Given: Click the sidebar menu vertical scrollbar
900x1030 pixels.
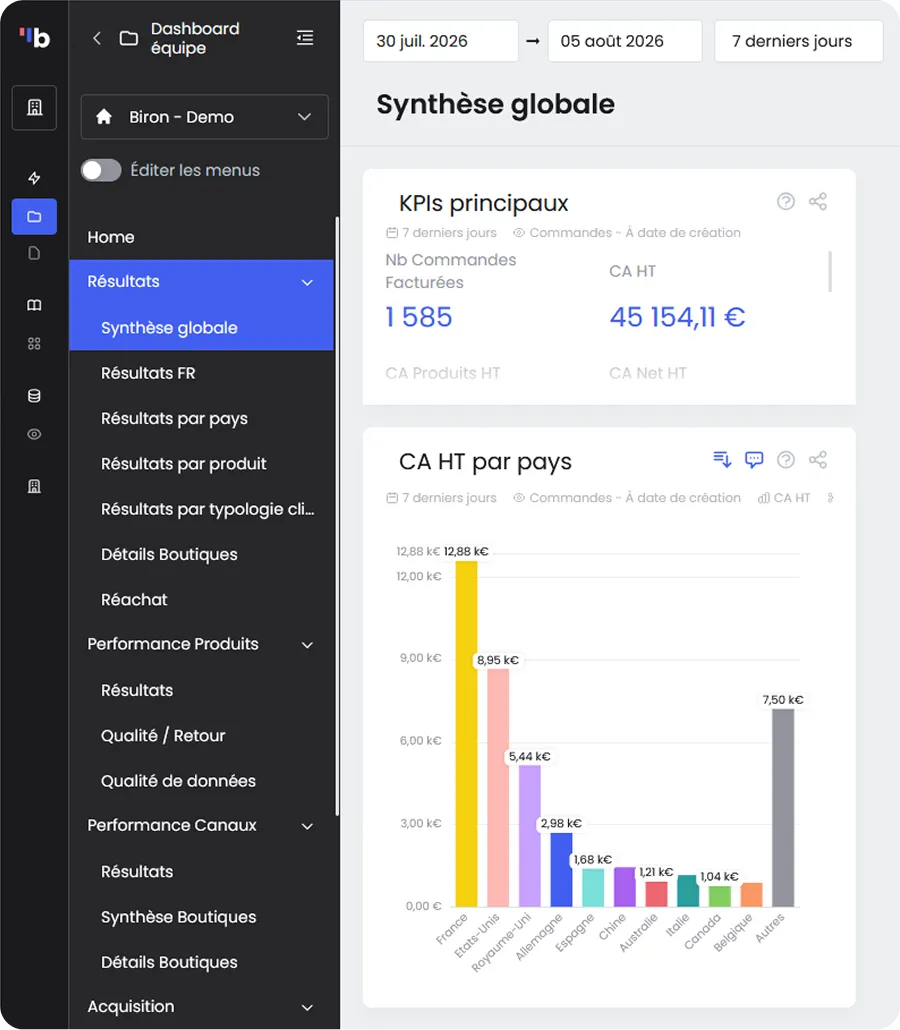Looking at the screenshot, I should (337, 516).
